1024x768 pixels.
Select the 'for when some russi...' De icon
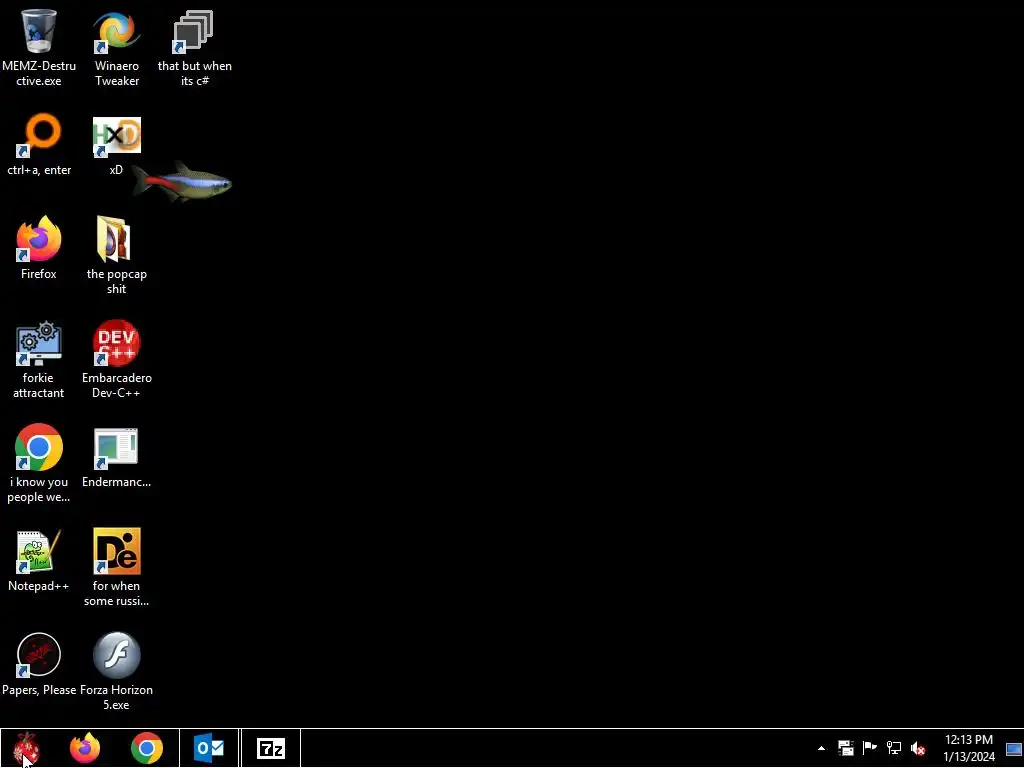(x=116, y=551)
